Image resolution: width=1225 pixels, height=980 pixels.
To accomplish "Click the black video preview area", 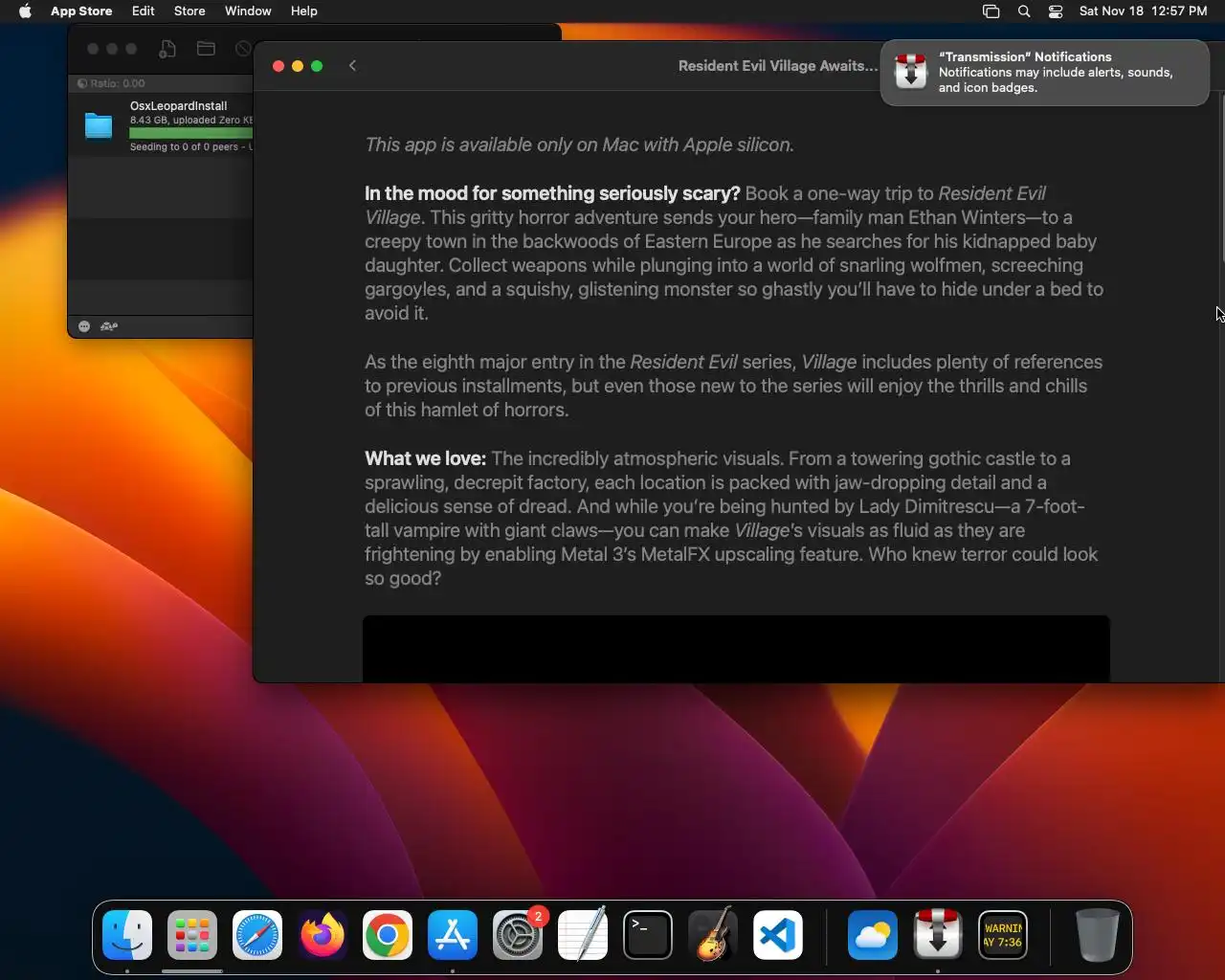I will (736, 649).
